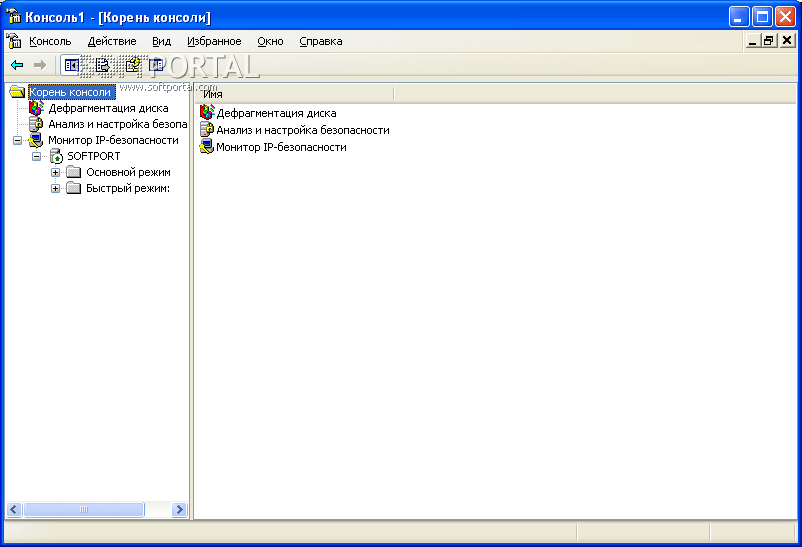Screen dimensions: 802x547
Task: Click the Help toolbar icon
Action: coord(132,65)
